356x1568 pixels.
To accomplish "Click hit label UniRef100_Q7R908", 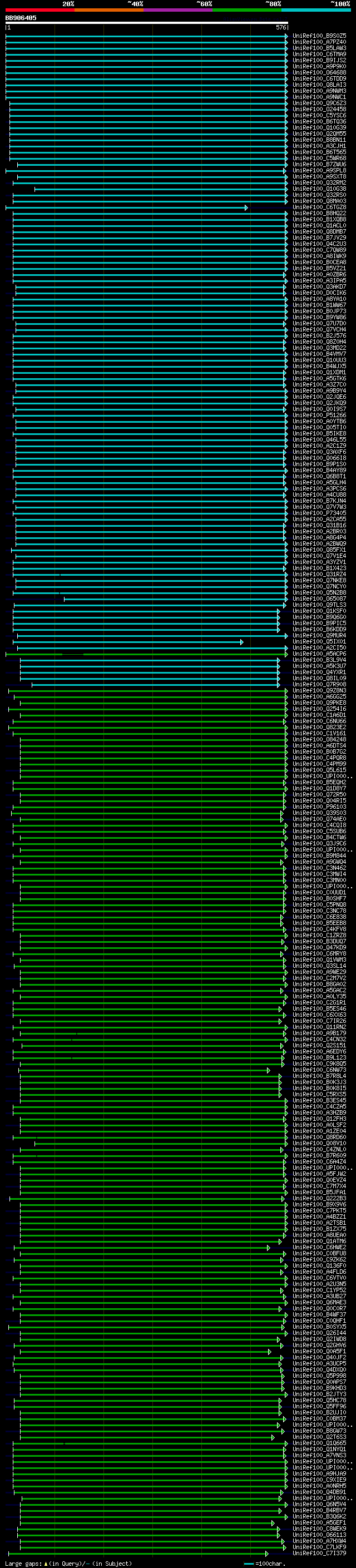I will click(319, 684).
